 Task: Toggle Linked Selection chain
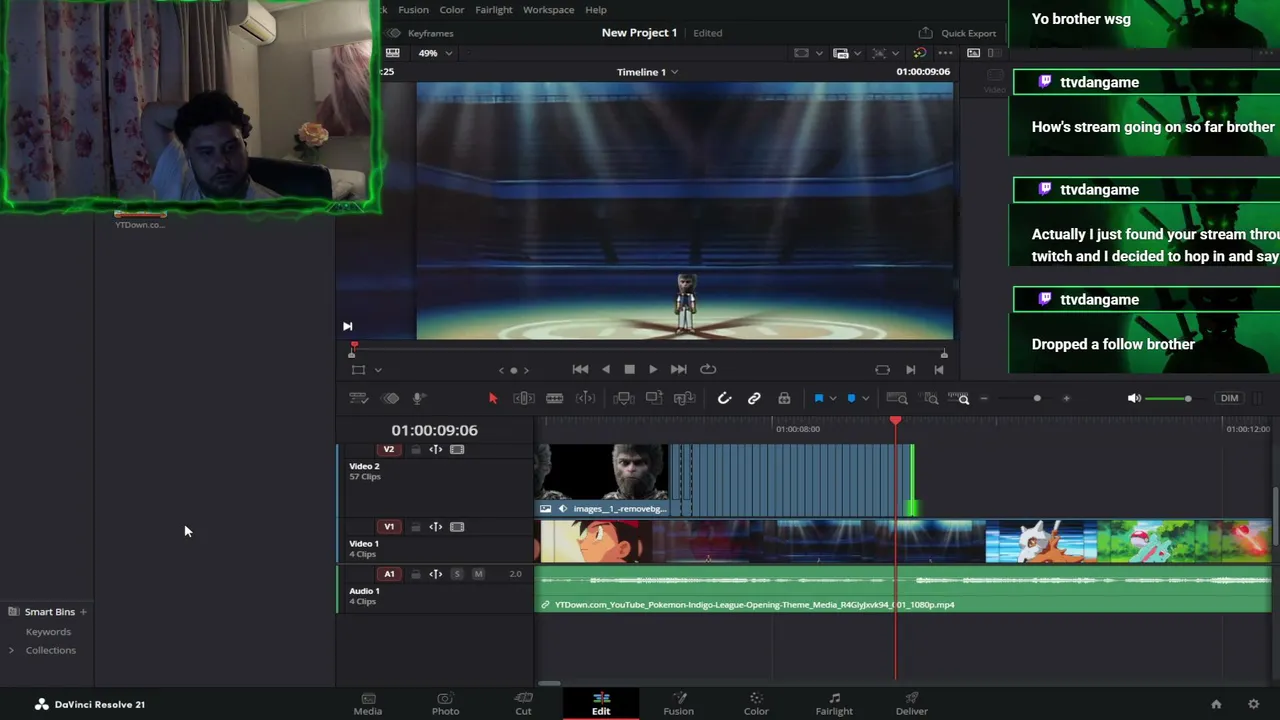point(754,398)
